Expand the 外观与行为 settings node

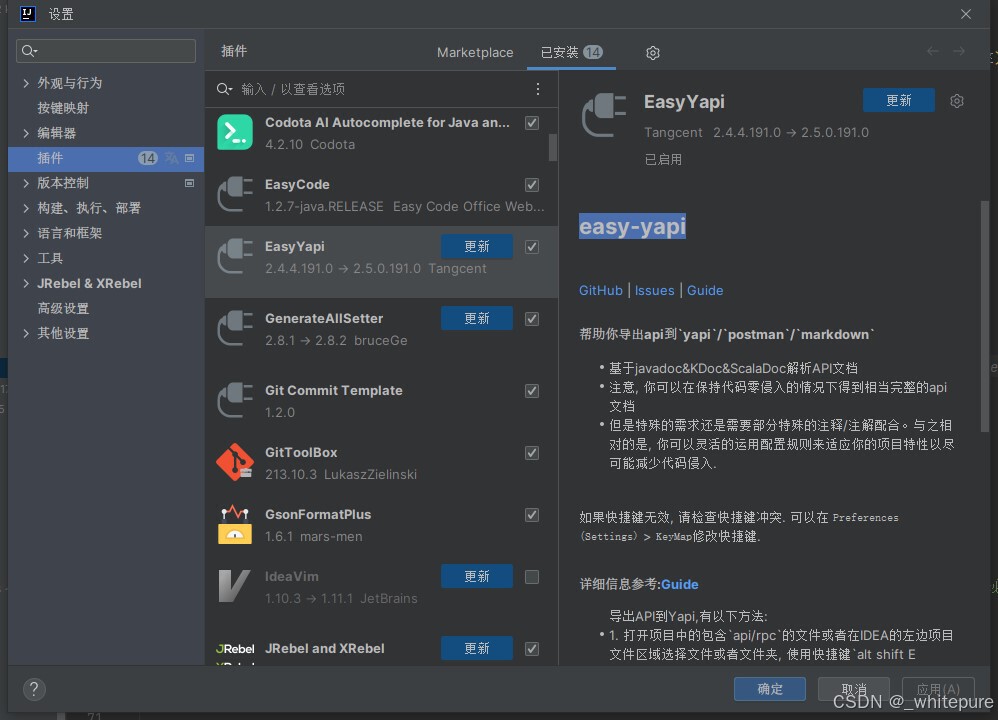pos(26,83)
